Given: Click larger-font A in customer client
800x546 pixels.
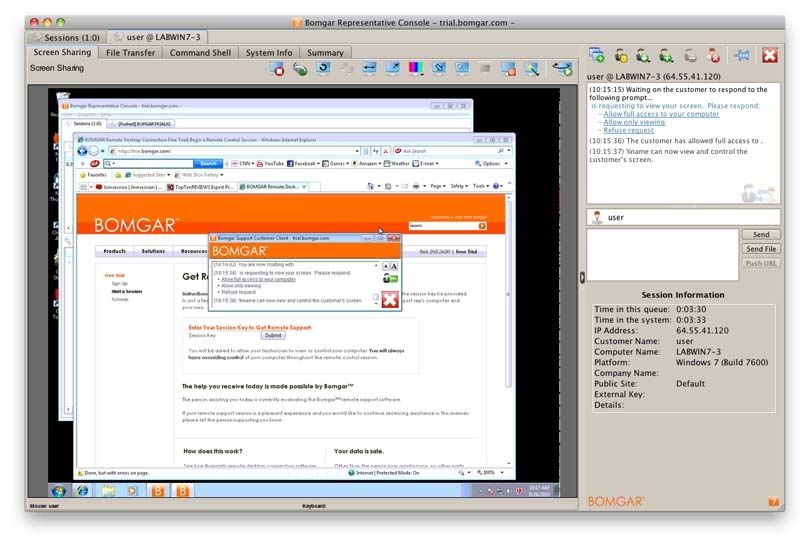Looking at the screenshot, I should (x=394, y=266).
